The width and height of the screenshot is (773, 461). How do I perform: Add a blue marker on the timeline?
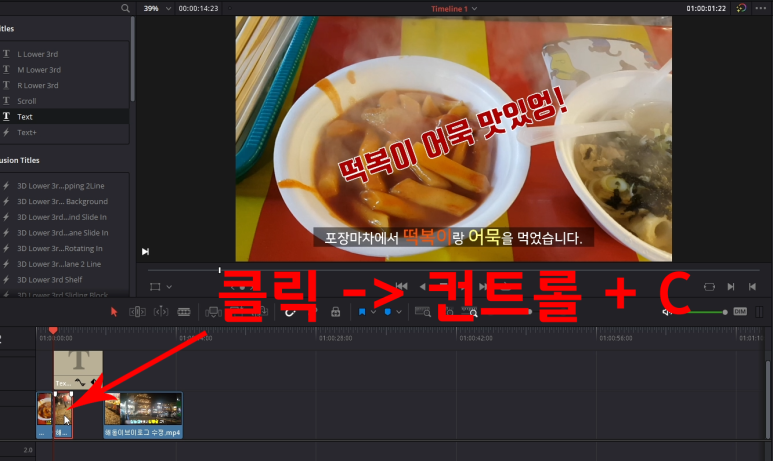pyautogui.click(x=387, y=312)
